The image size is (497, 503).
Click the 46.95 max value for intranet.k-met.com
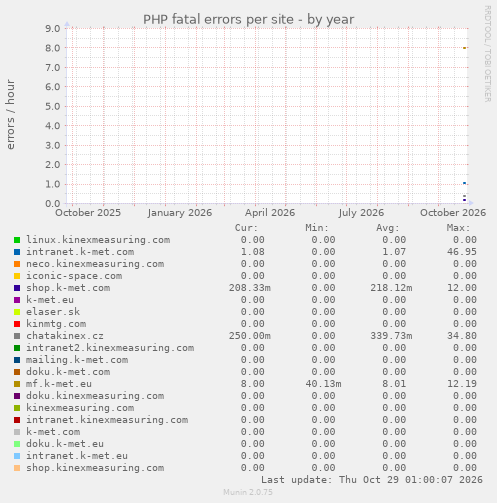462,252
